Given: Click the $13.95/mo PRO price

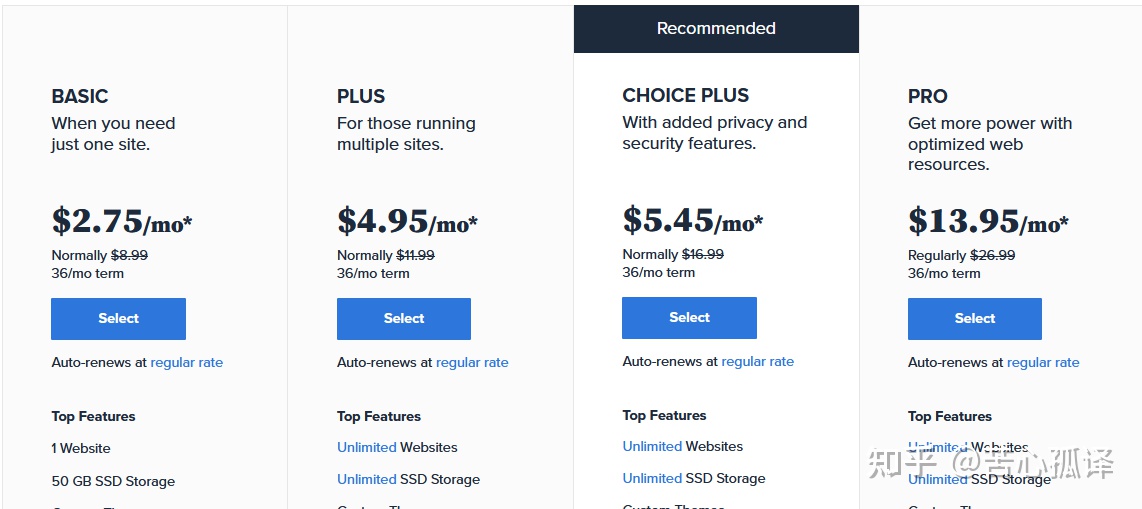Looking at the screenshot, I should pyautogui.click(x=987, y=221).
